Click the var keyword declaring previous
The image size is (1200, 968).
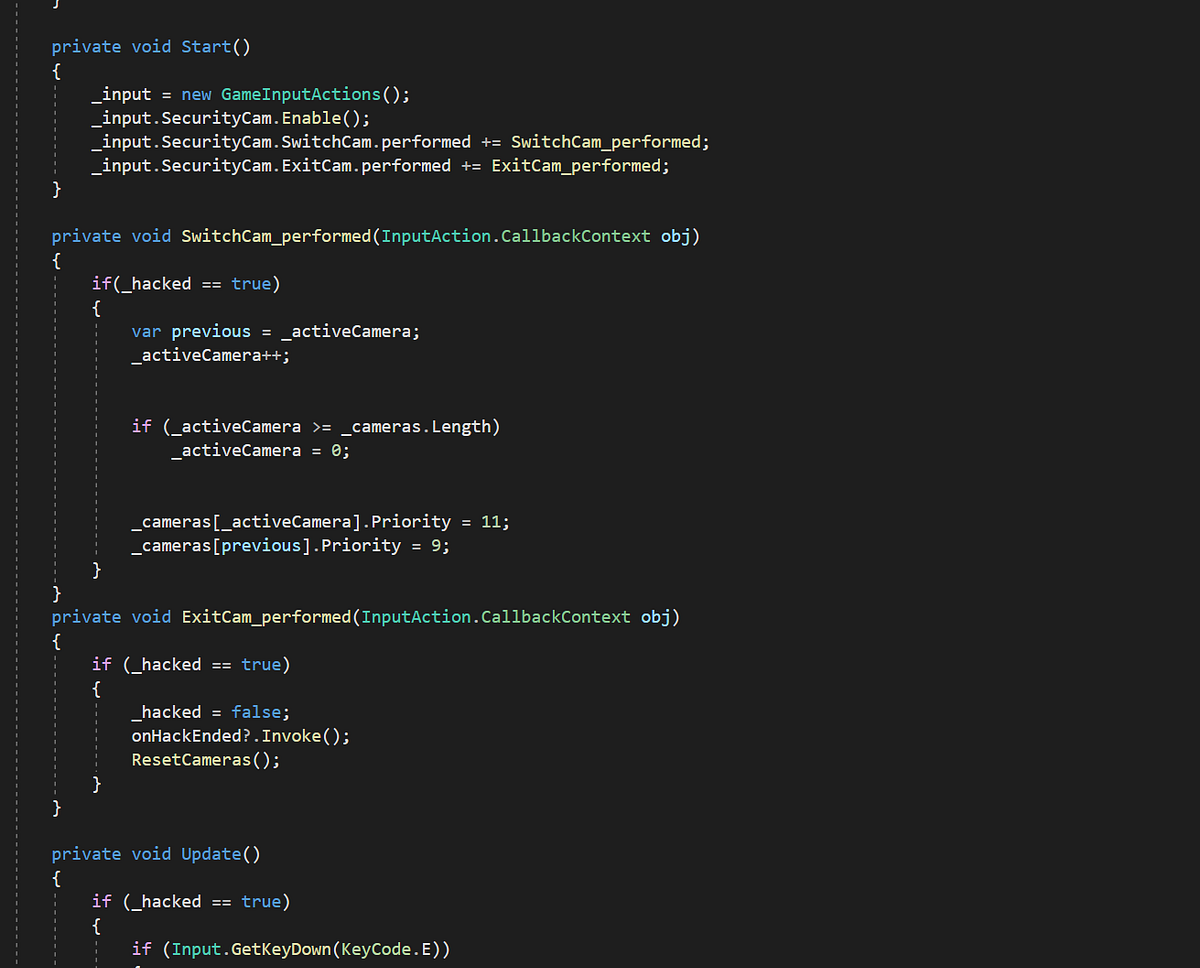[x=145, y=331]
